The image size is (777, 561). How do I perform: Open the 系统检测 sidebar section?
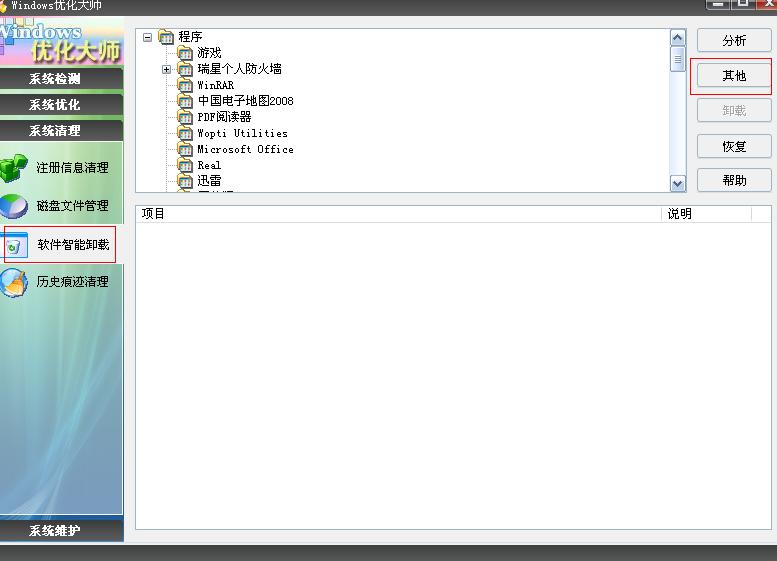[x=61, y=79]
